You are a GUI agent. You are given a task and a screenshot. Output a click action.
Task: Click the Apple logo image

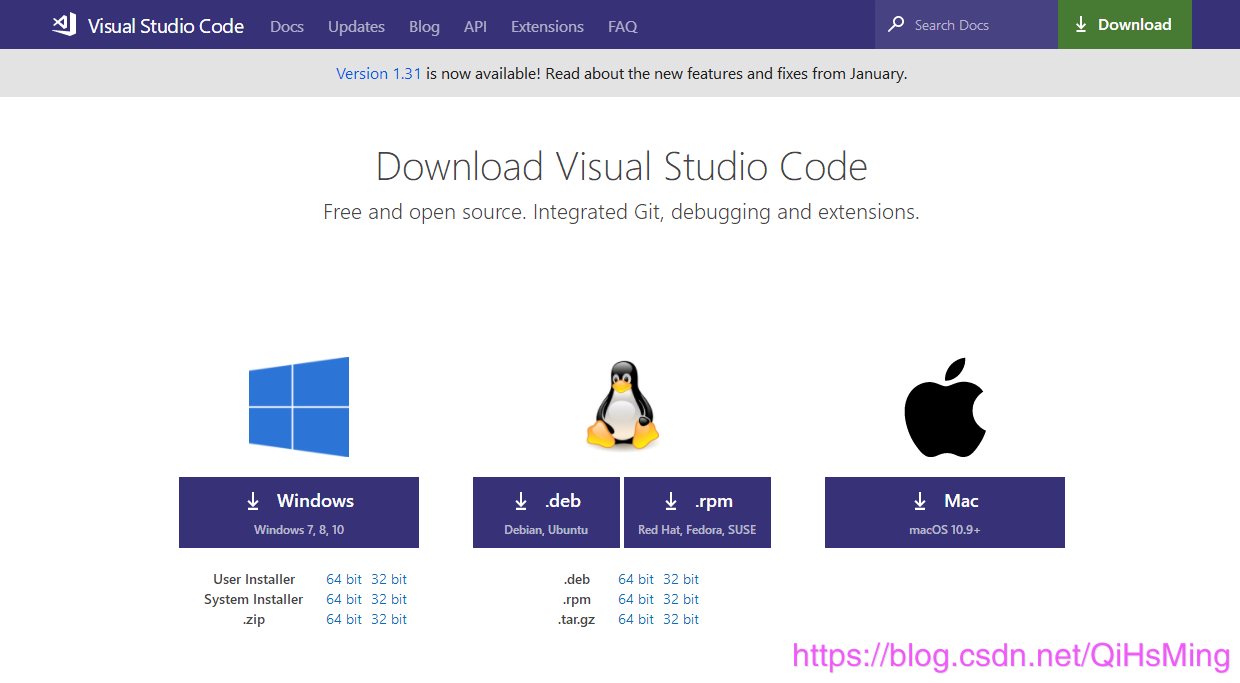pos(945,407)
